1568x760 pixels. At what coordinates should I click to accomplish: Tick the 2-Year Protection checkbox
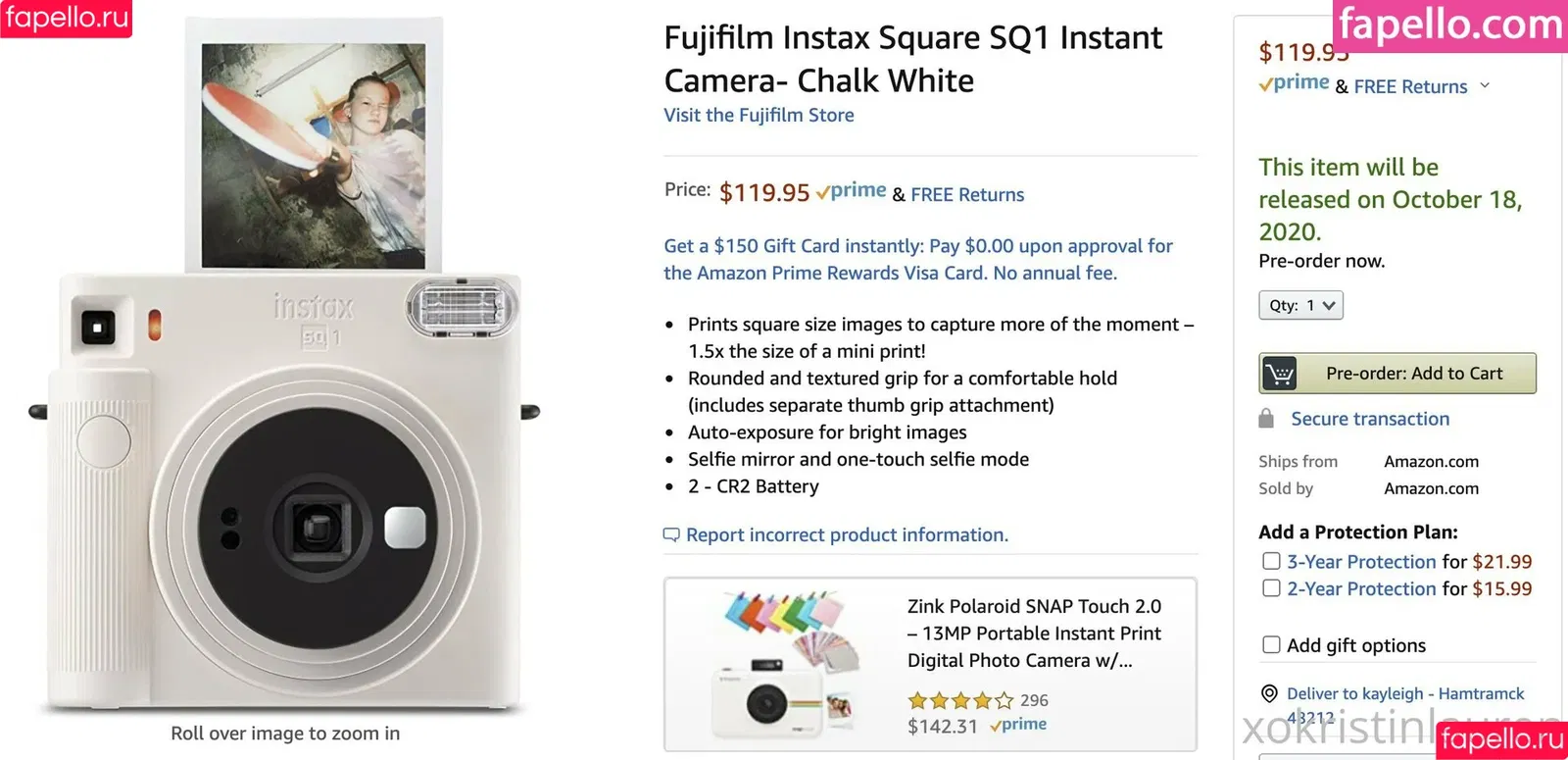pyautogui.click(x=1271, y=588)
